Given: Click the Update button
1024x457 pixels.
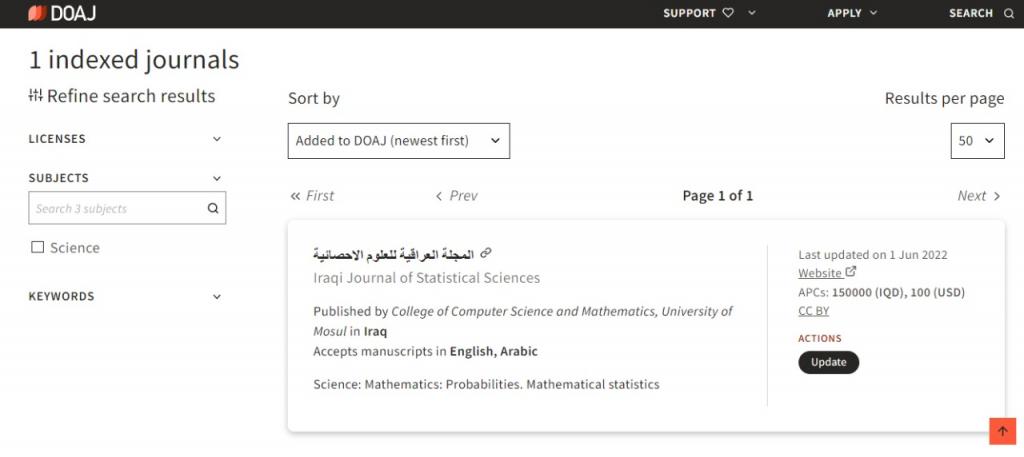Looking at the screenshot, I should [828, 362].
